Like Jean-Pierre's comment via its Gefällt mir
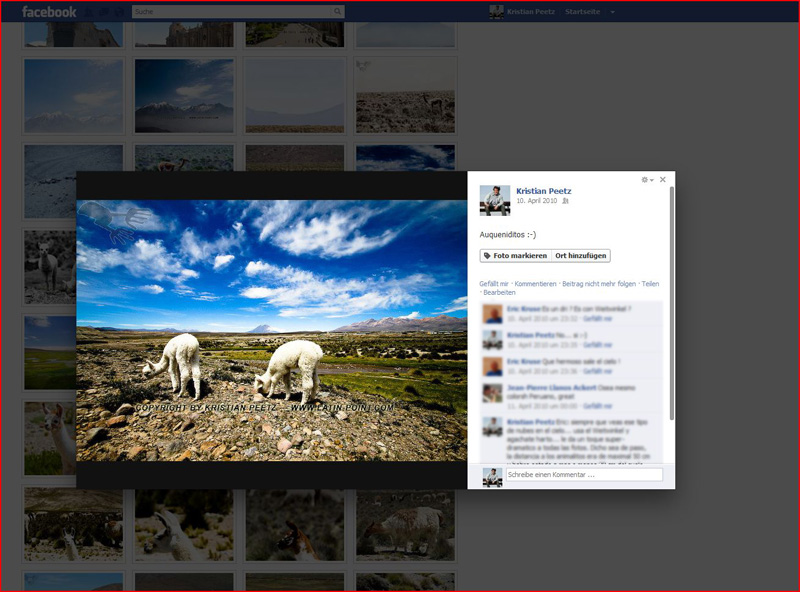Viewport: 800px width, 592px height. coord(597,406)
